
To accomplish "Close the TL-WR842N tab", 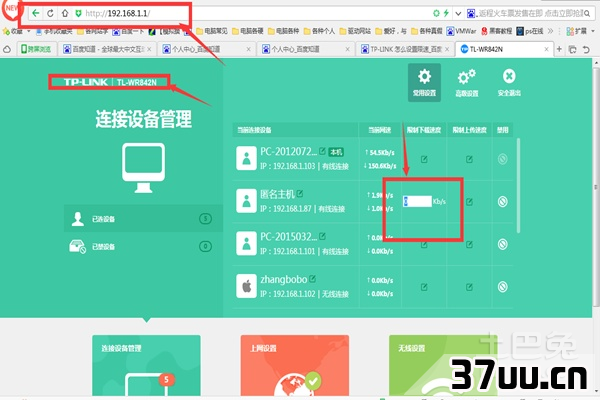I will click(546, 49).
